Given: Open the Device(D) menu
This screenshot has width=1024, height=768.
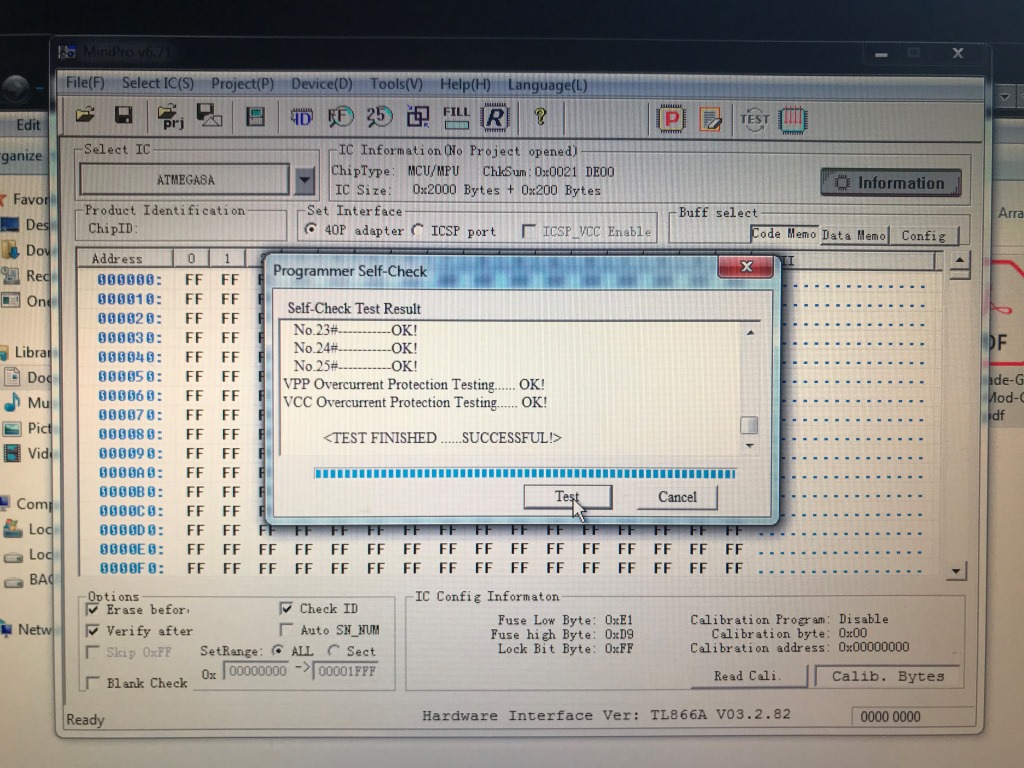Looking at the screenshot, I should pyautogui.click(x=321, y=84).
